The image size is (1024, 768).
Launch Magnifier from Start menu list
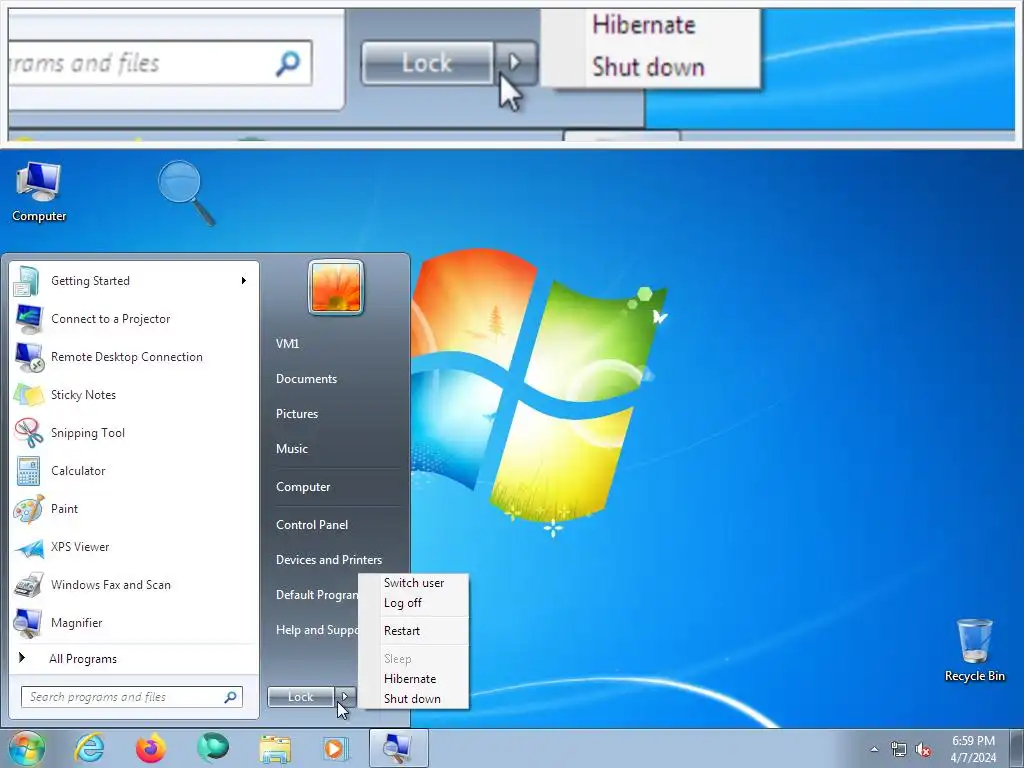click(134, 622)
